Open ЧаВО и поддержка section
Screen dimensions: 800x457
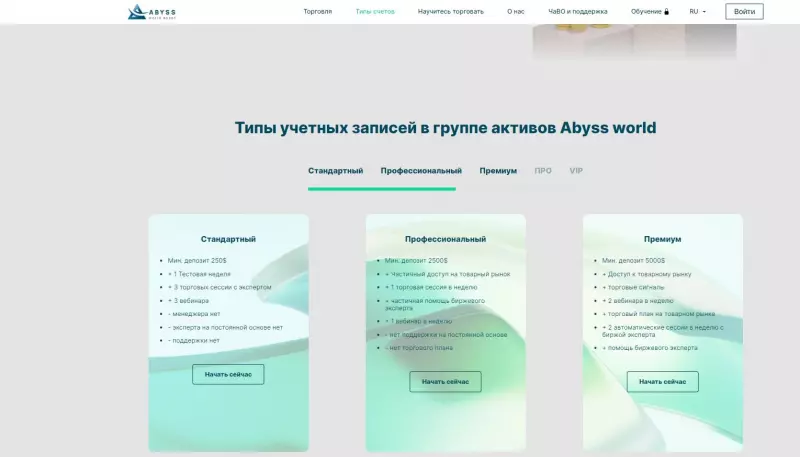tap(578, 11)
